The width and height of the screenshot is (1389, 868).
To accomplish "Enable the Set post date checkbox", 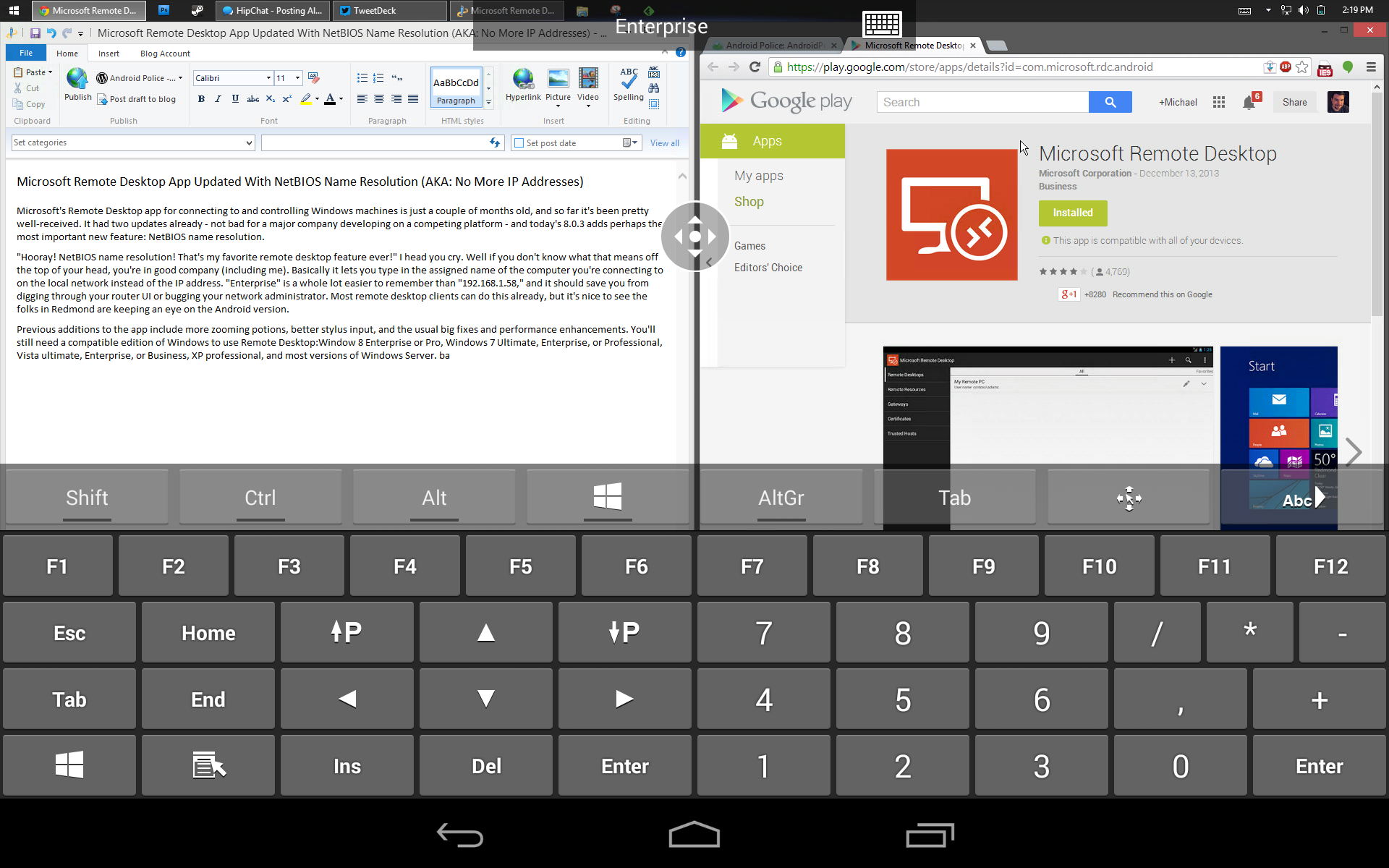I will (x=519, y=143).
